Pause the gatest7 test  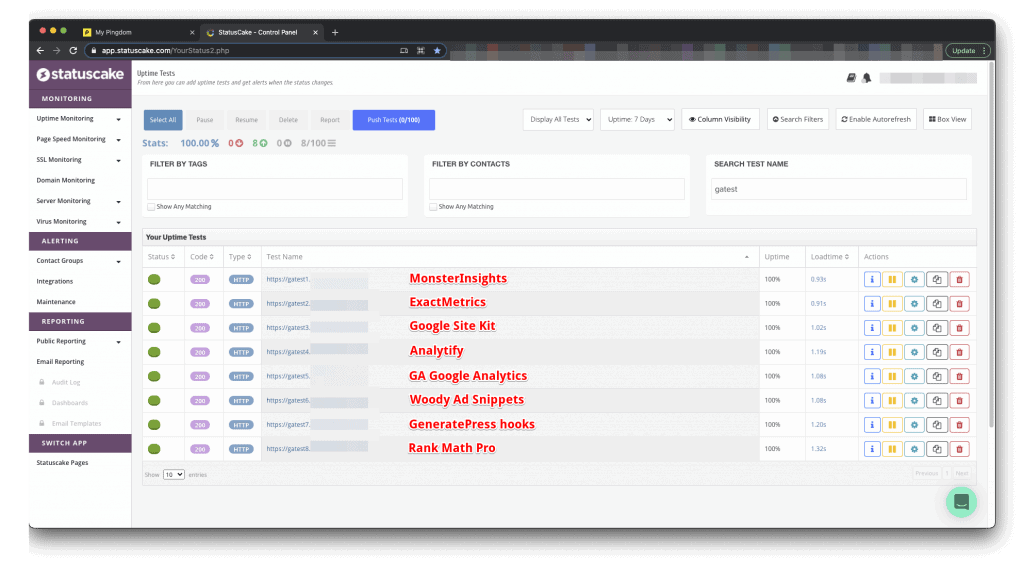pos(892,424)
